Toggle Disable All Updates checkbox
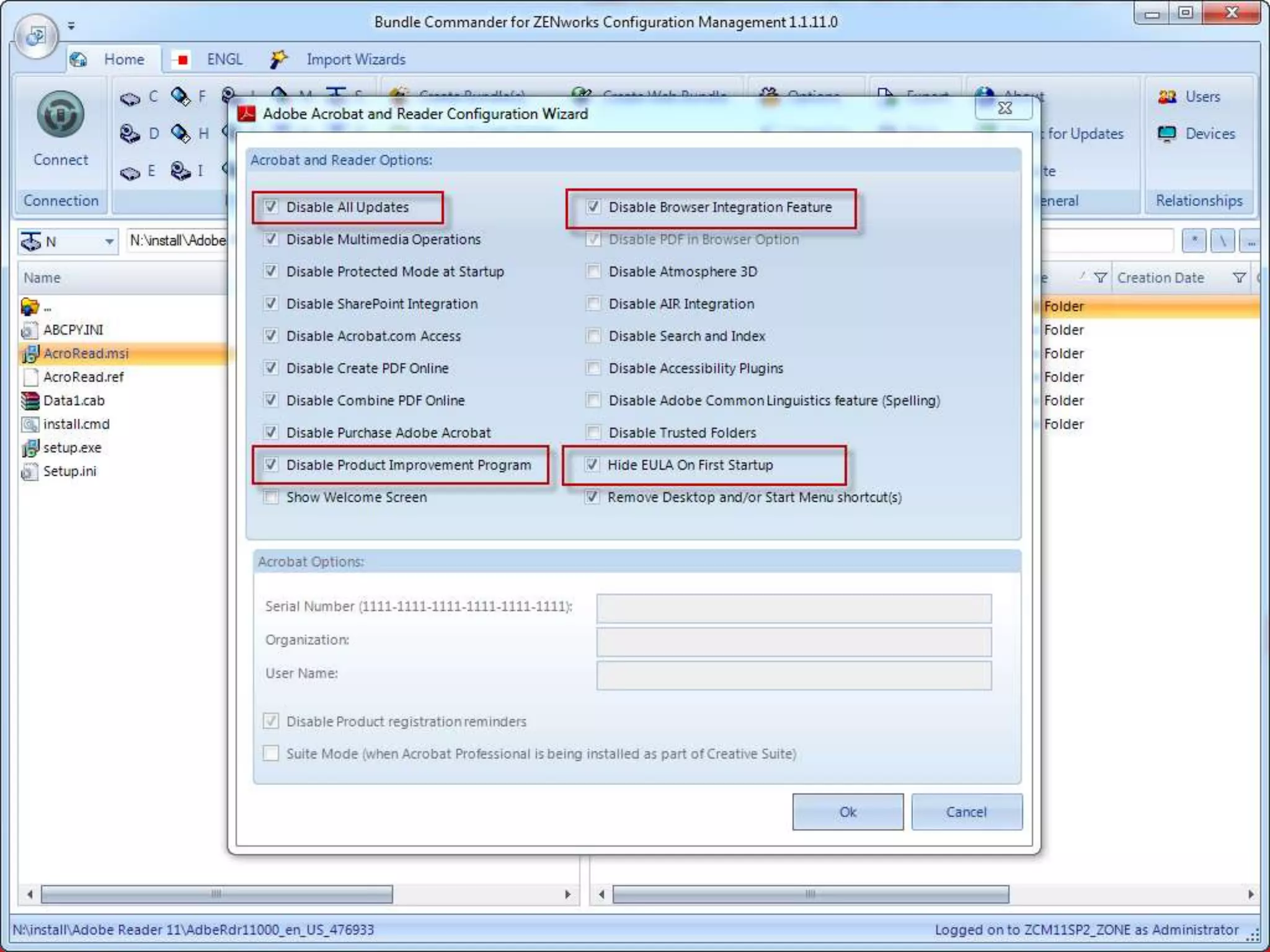The height and width of the screenshot is (952, 1270). [x=271, y=206]
